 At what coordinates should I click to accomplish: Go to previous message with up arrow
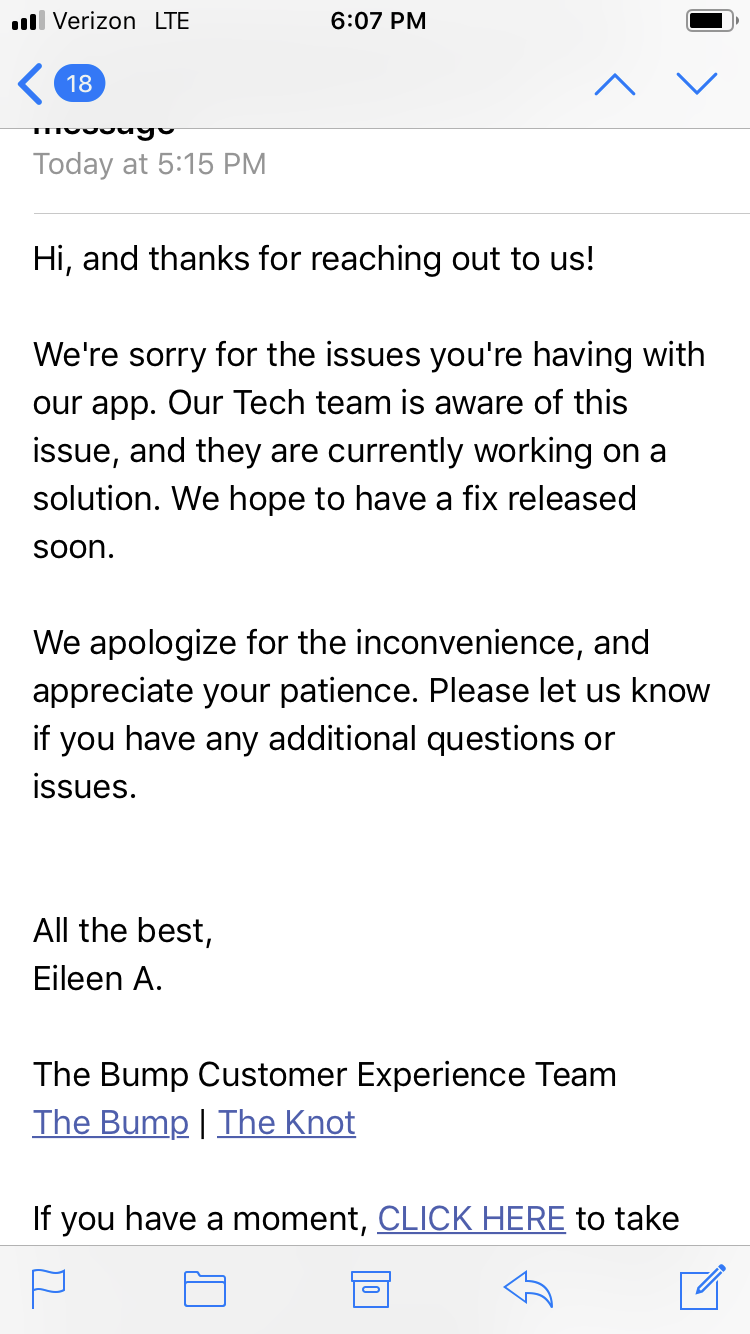(x=614, y=84)
